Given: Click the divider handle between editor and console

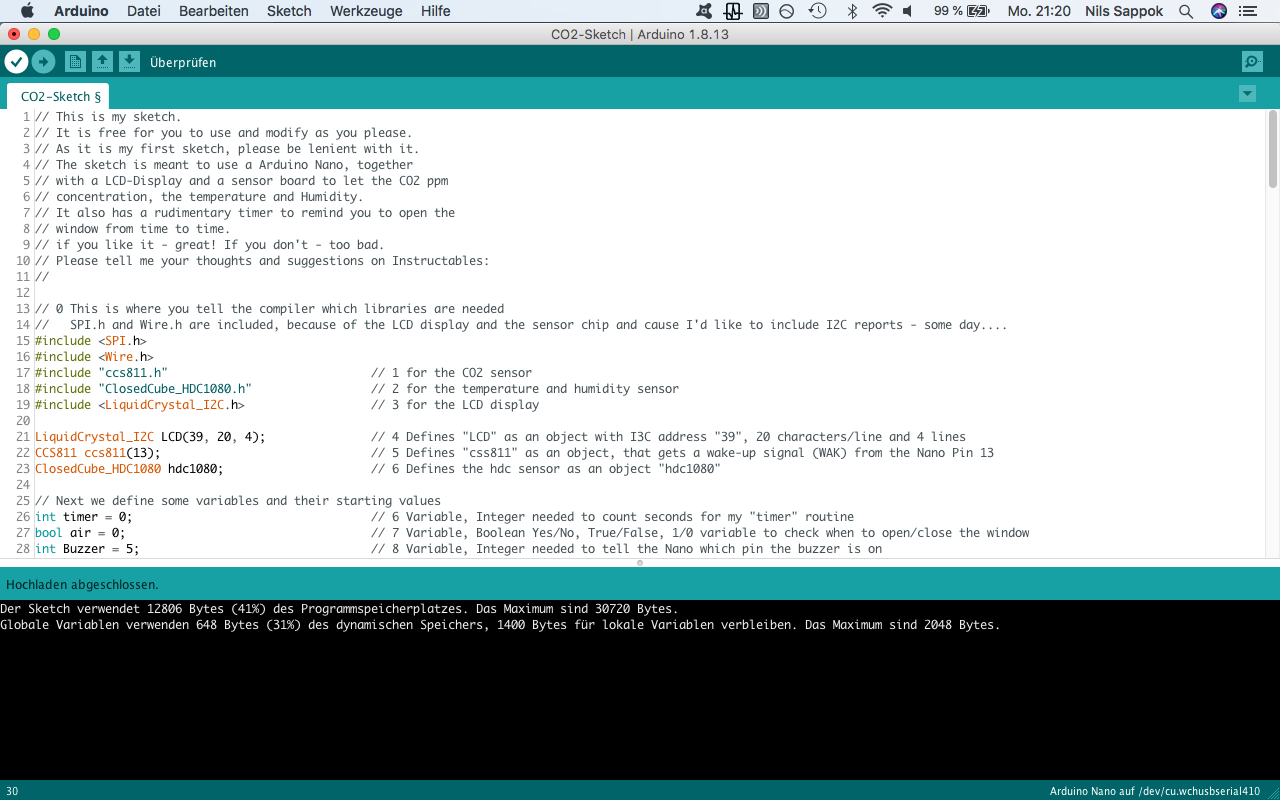Looking at the screenshot, I should tap(640, 563).
